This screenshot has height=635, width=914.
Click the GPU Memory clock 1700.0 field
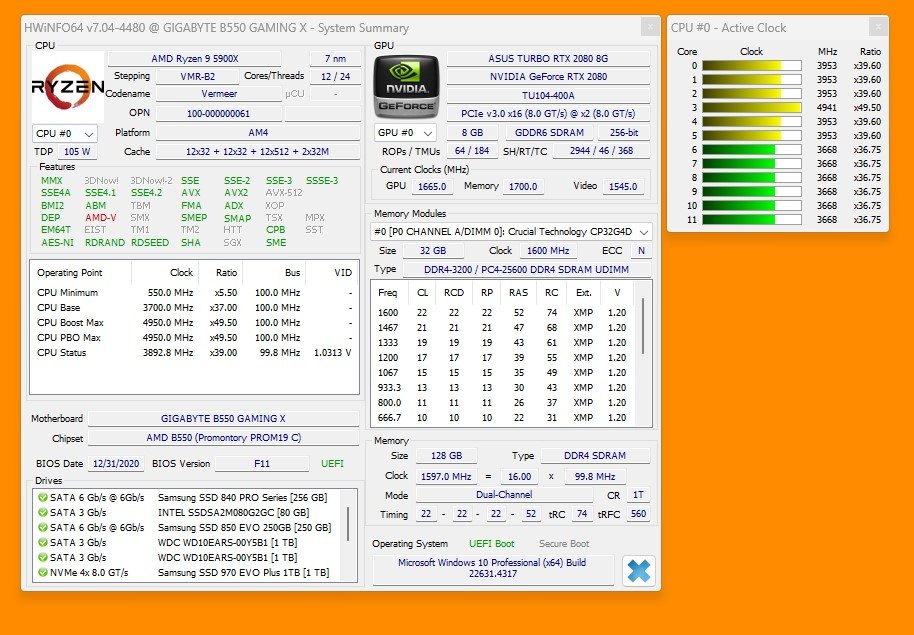pos(523,187)
